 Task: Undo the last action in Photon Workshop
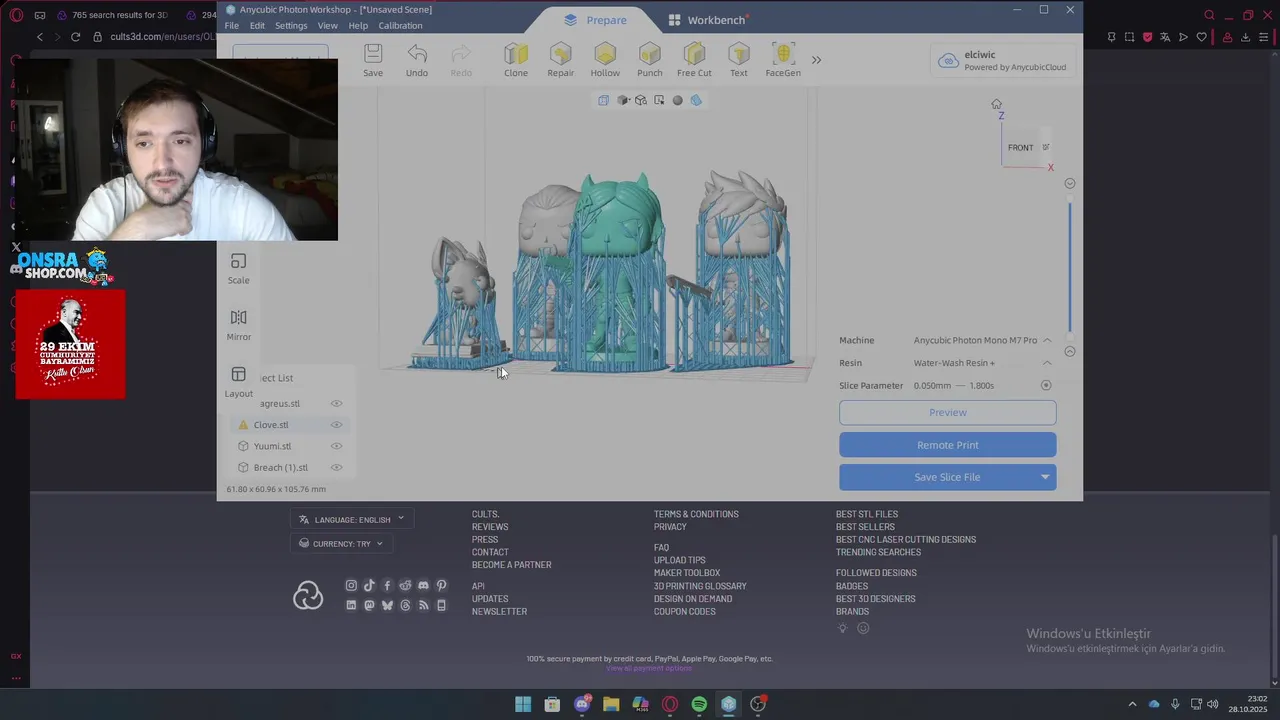coord(417,60)
